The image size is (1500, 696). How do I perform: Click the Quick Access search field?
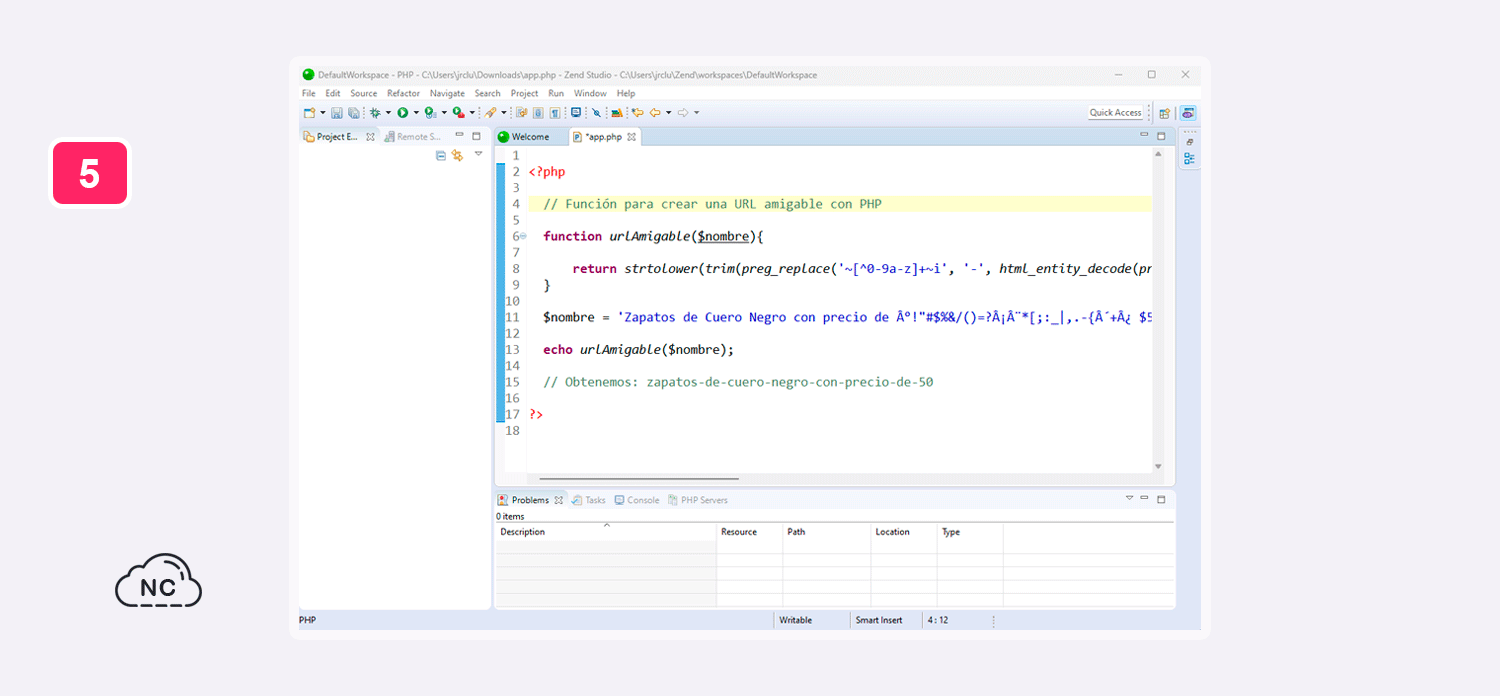pyautogui.click(x=1116, y=113)
